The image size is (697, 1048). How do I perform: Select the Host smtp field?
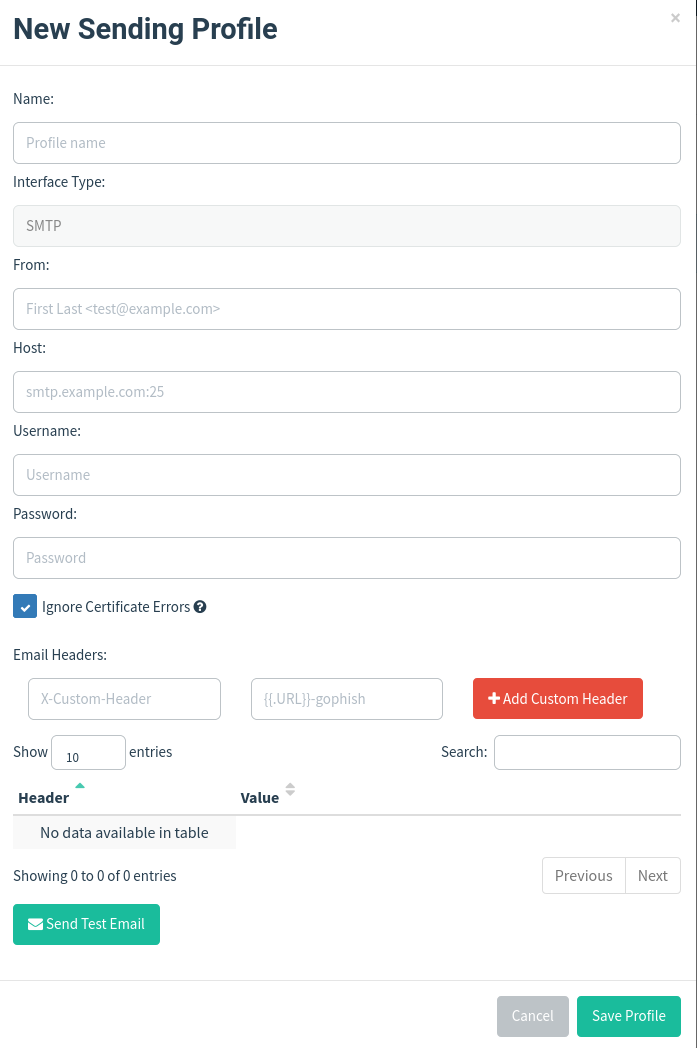coord(346,392)
